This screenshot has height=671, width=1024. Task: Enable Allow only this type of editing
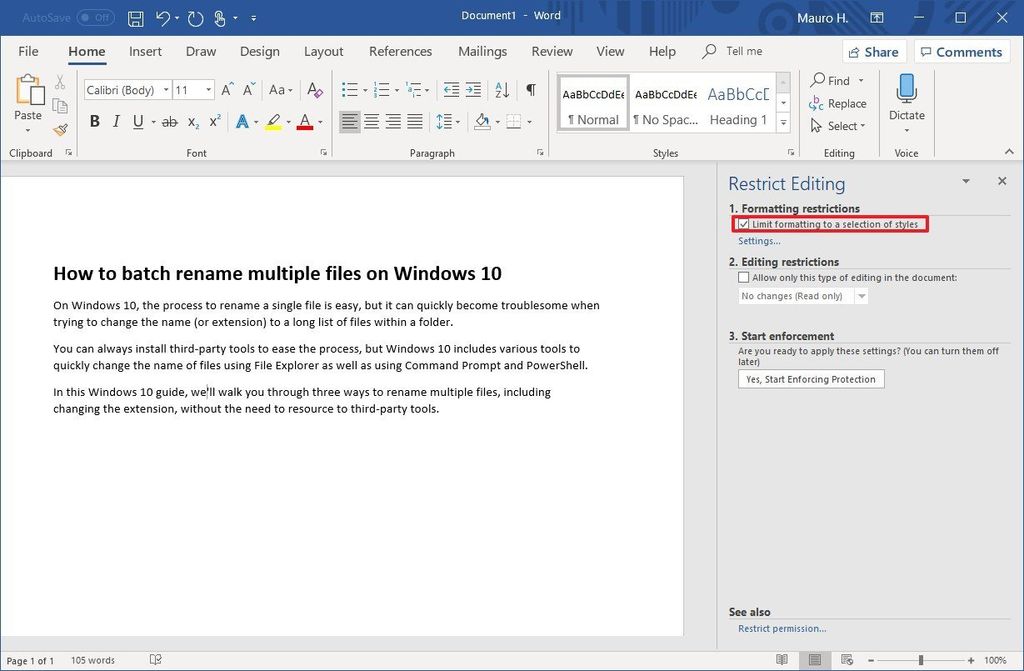pyautogui.click(x=744, y=277)
